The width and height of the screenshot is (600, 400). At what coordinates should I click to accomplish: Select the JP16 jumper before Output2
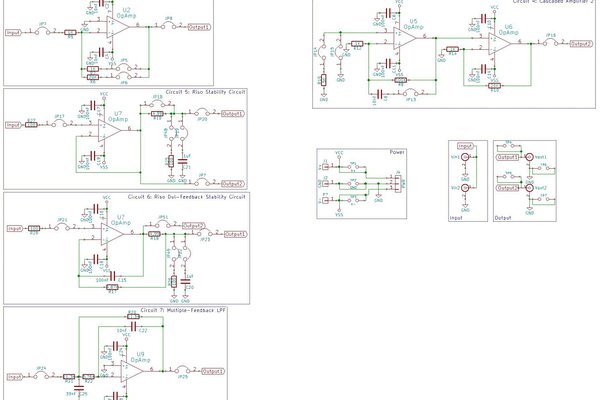click(x=549, y=43)
